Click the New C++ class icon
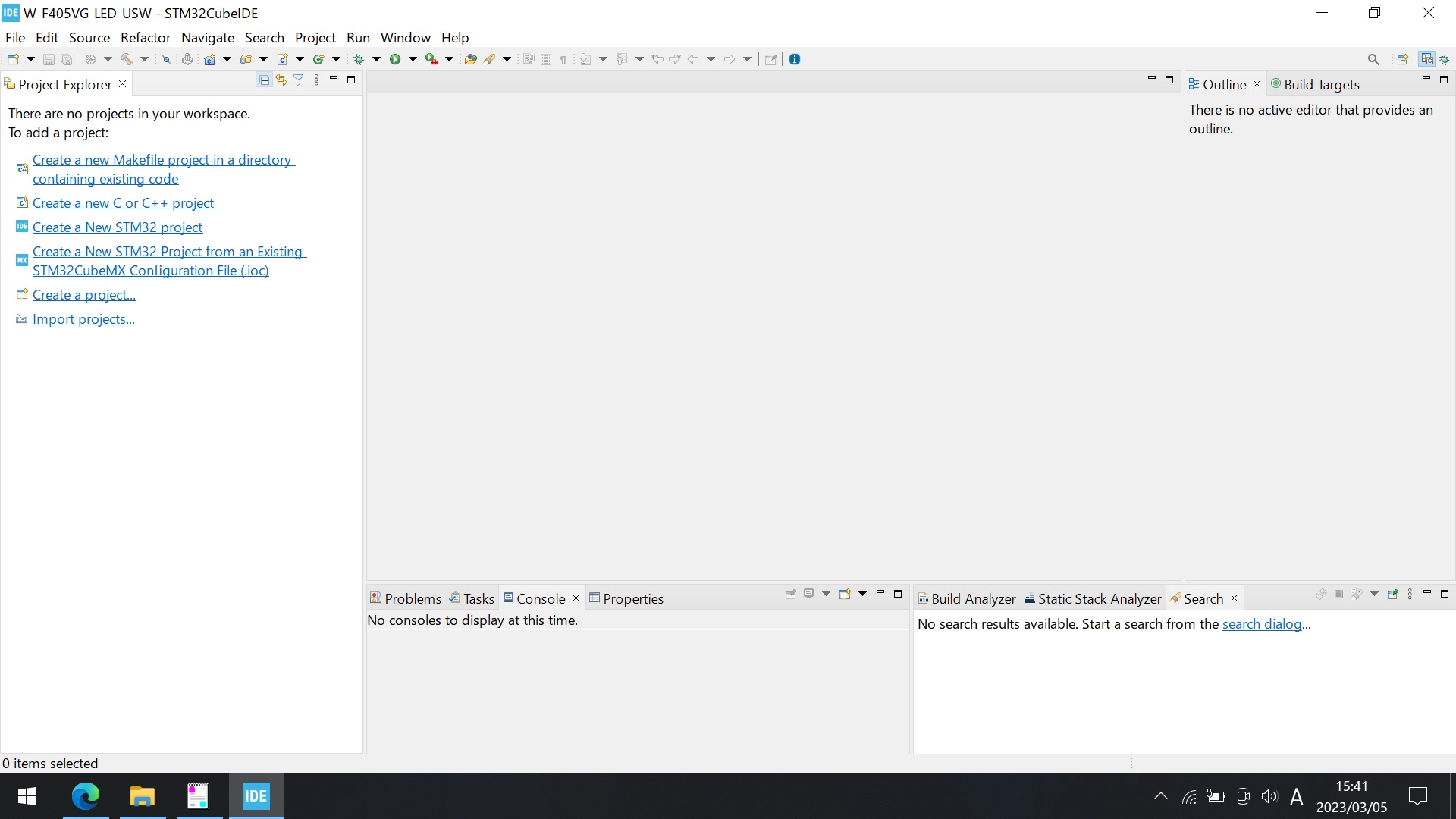The width and height of the screenshot is (1456, 819). [x=318, y=59]
